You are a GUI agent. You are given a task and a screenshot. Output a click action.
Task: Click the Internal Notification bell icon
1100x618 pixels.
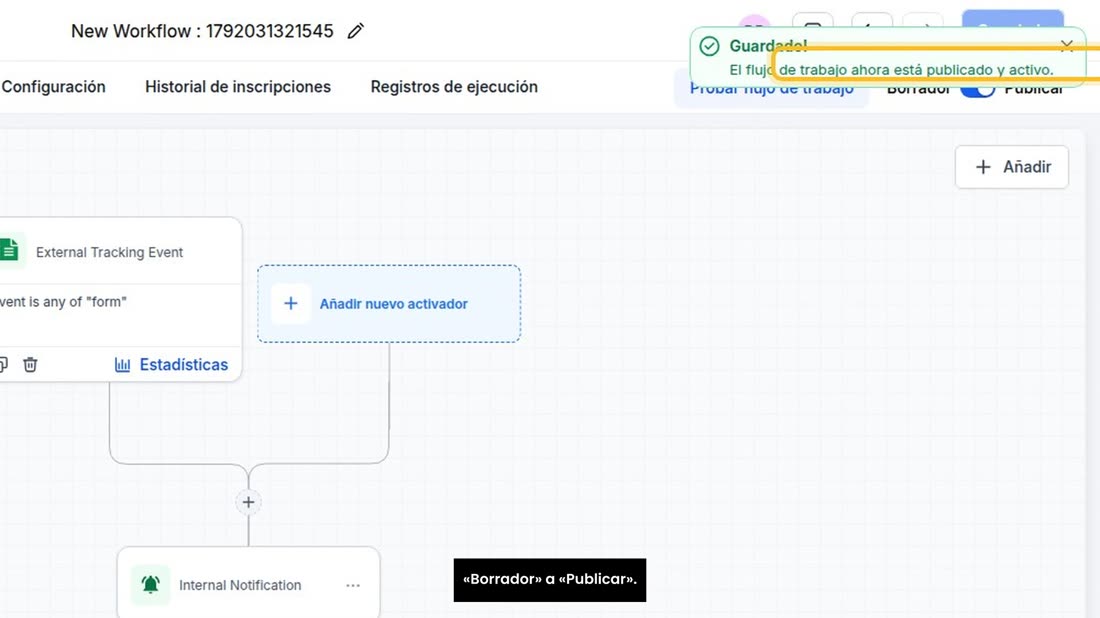151,584
